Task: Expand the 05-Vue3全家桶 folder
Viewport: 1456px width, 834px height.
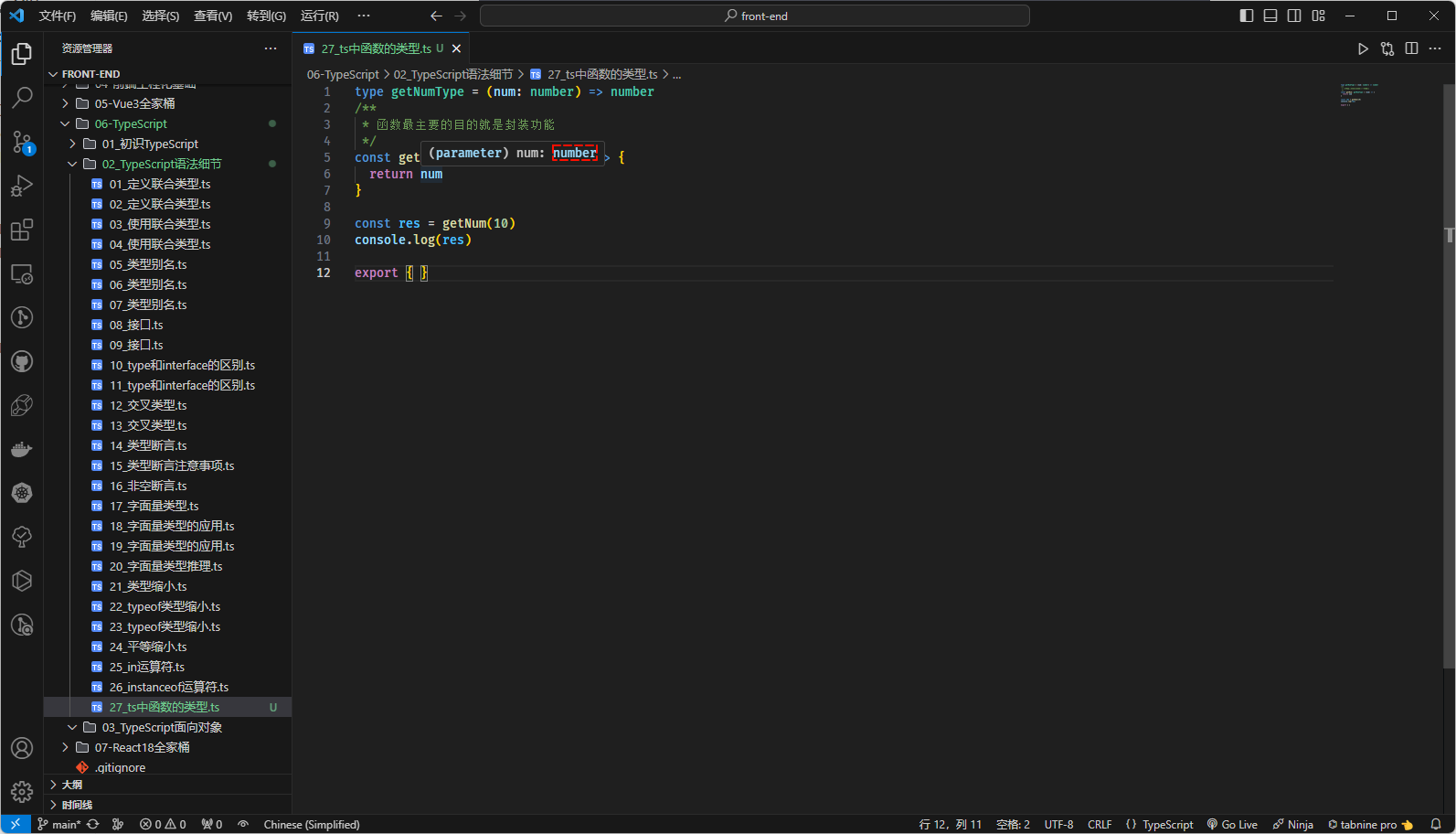Action: [x=134, y=103]
